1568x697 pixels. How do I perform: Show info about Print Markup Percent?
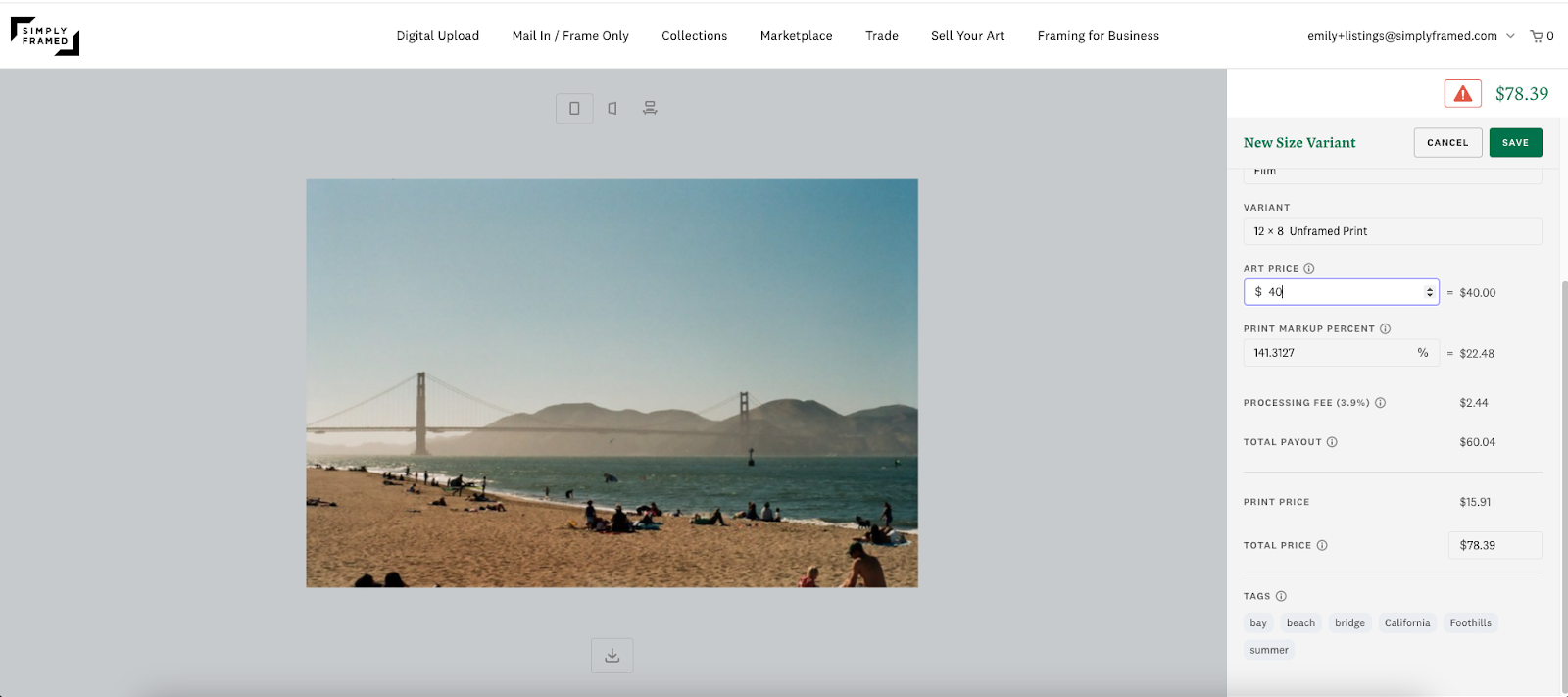coord(1386,329)
